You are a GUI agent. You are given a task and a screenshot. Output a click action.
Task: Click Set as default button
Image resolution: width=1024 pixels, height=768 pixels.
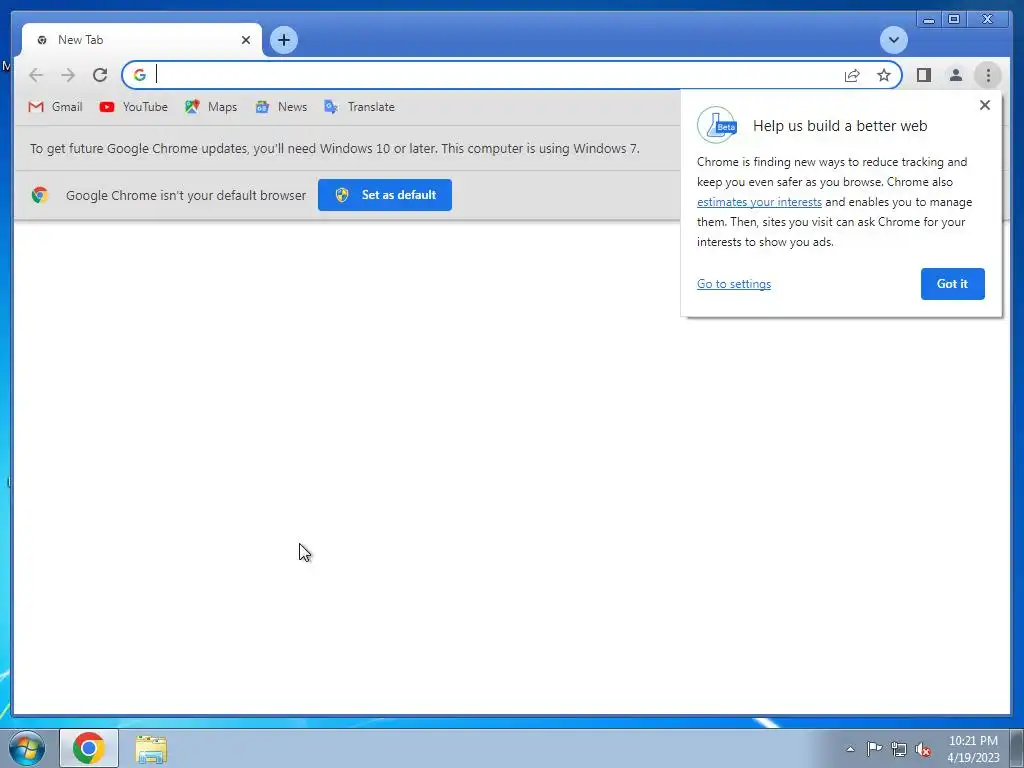[385, 195]
